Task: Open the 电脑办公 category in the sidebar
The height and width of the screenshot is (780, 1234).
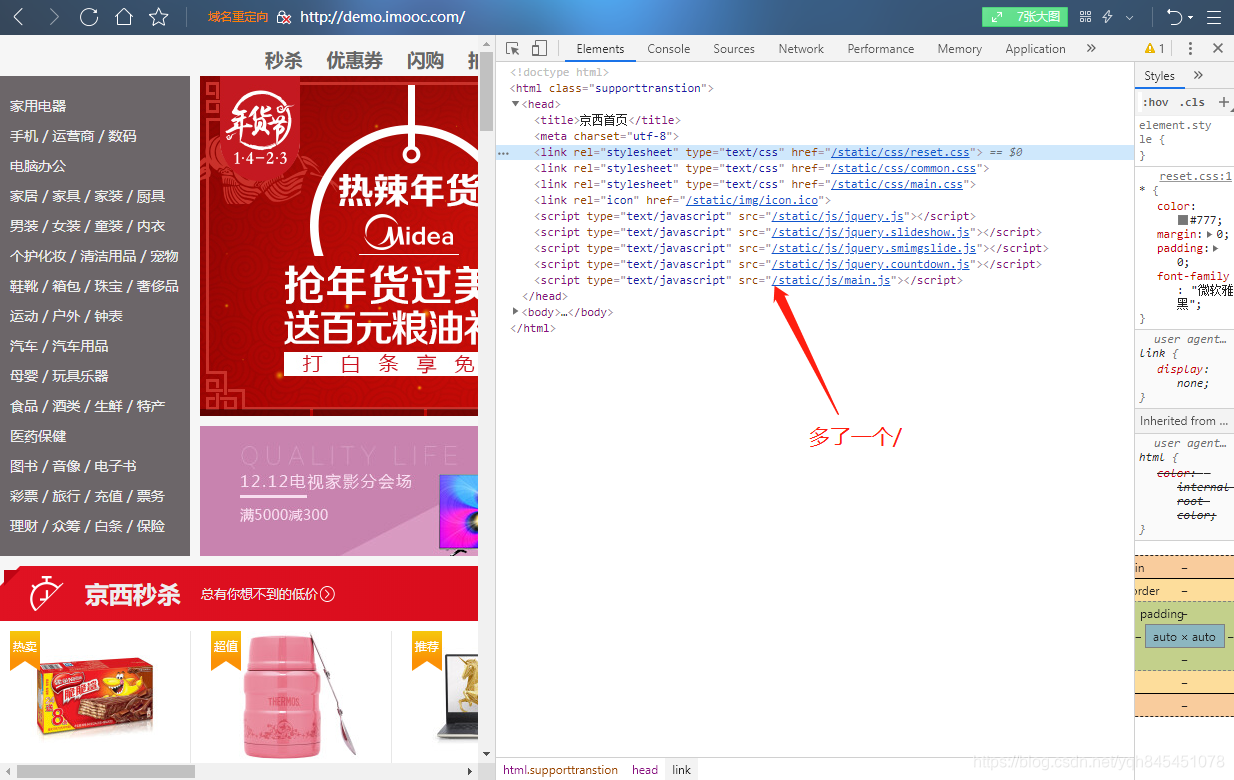Action: pyautogui.click(x=38, y=166)
